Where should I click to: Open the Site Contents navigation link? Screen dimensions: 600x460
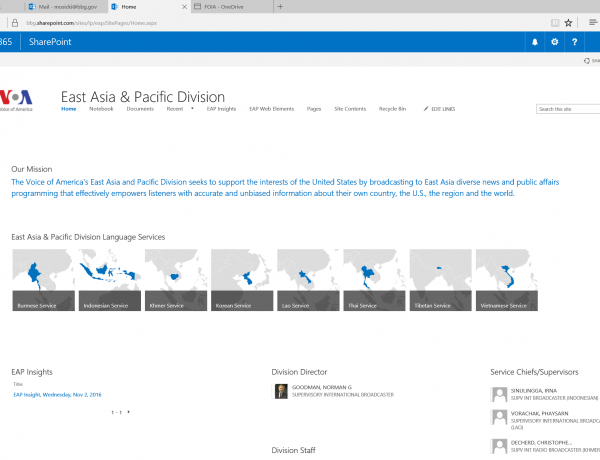pos(350,109)
